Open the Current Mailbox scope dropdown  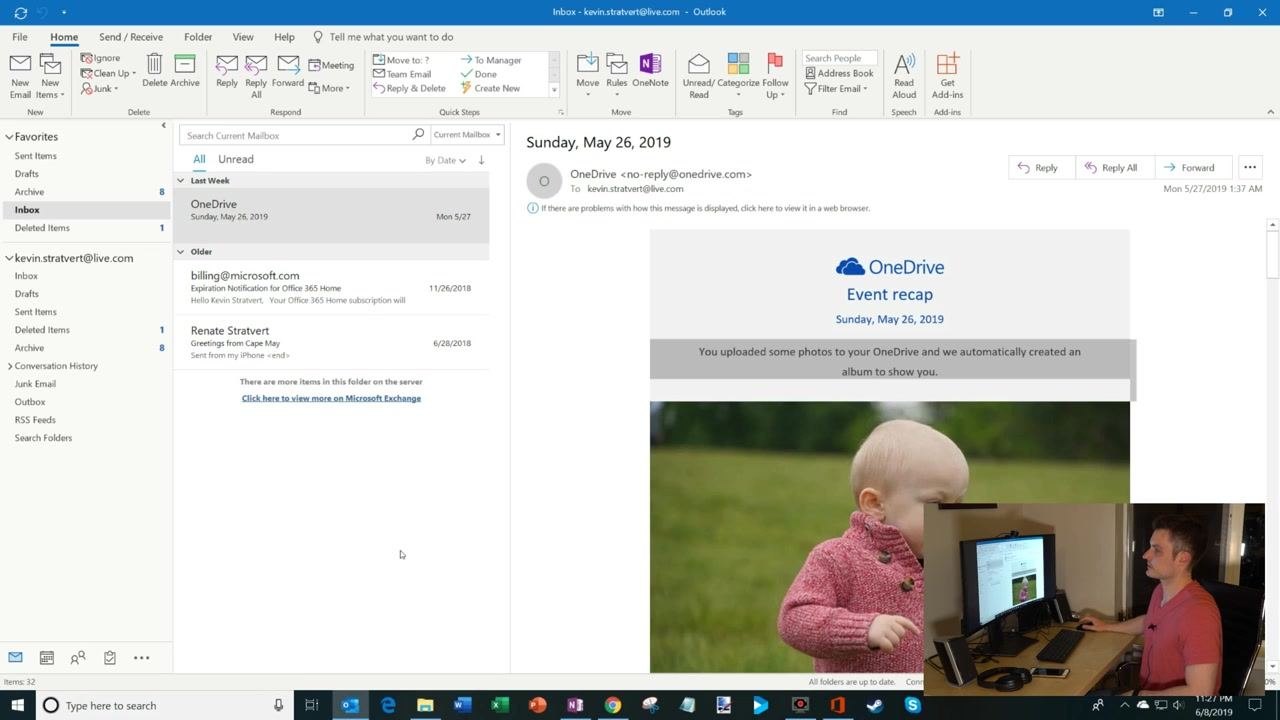pyautogui.click(x=467, y=135)
